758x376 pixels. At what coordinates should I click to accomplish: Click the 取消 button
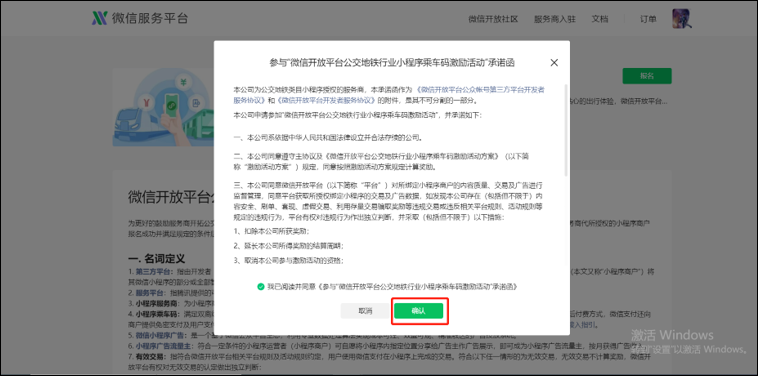pos(365,311)
